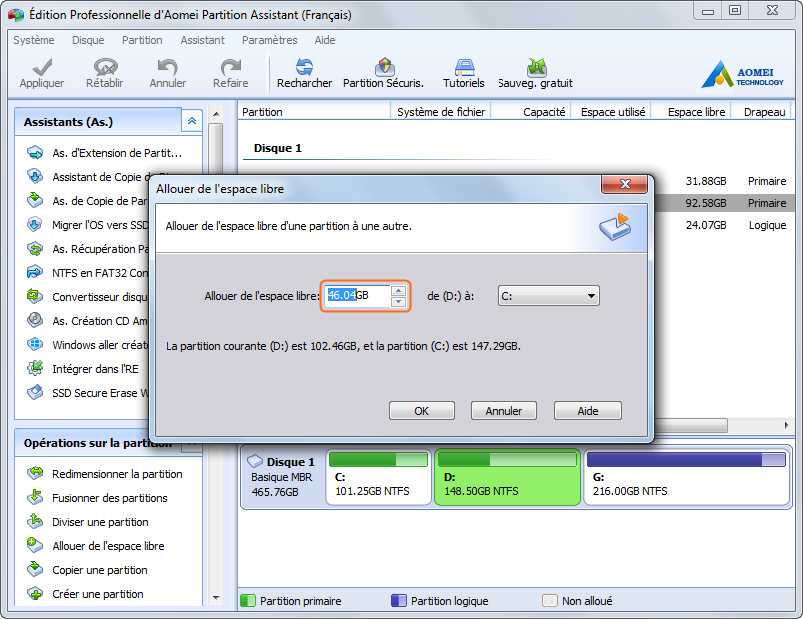Screen dimensions: 803x619
Task: Click the Allouer de l'espace libre sidebar icon
Action: click(x=35, y=546)
